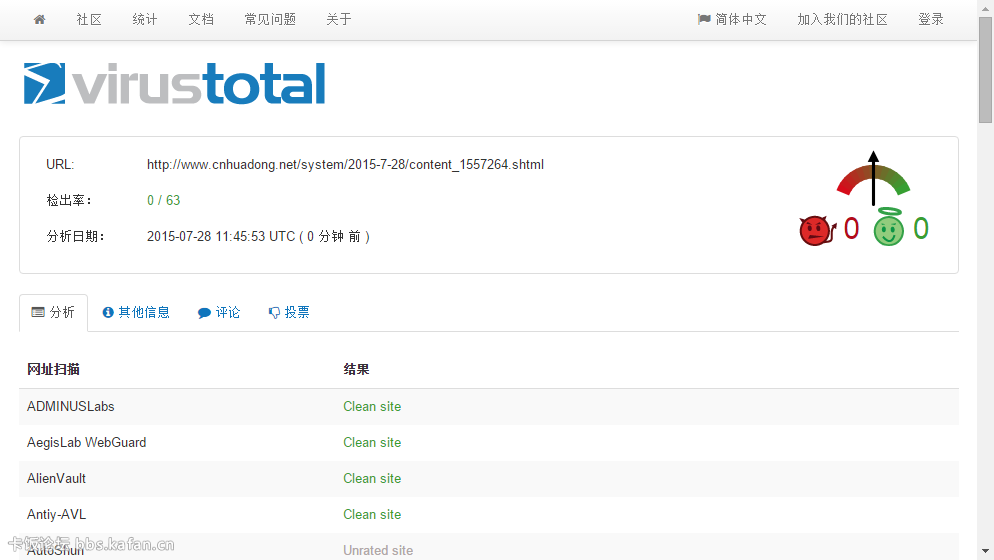Image resolution: width=994 pixels, height=560 pixels.
Task: Click the scanned URL text
Action: [345, 165]
